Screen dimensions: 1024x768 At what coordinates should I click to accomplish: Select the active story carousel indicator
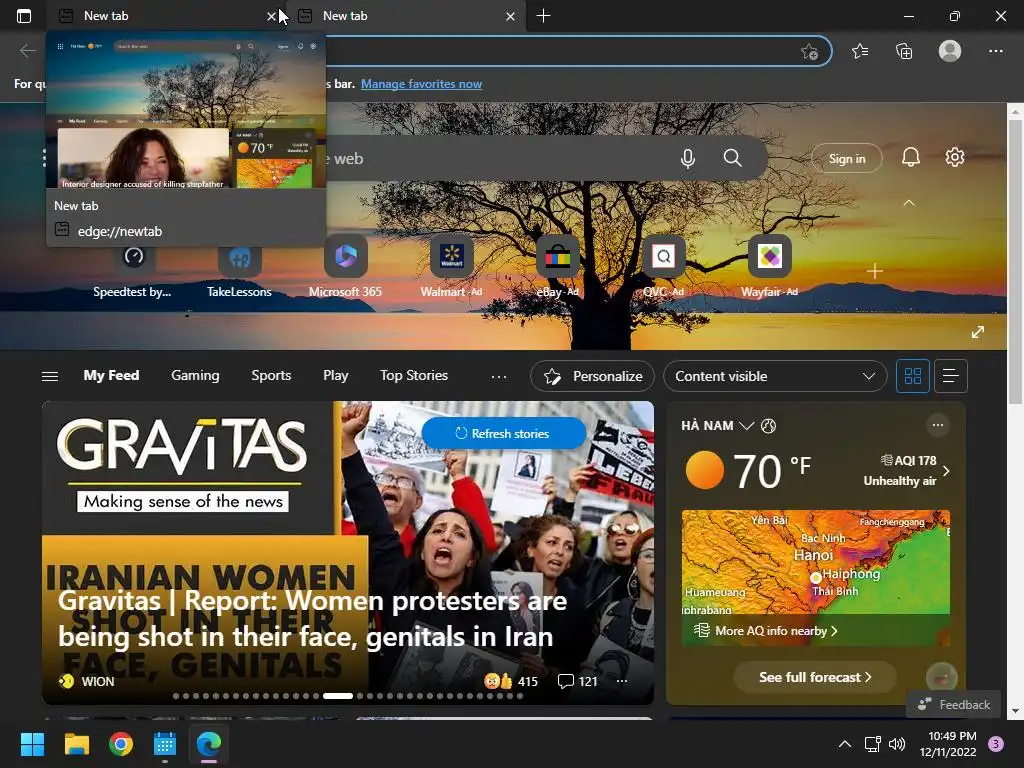coord(338,696)
